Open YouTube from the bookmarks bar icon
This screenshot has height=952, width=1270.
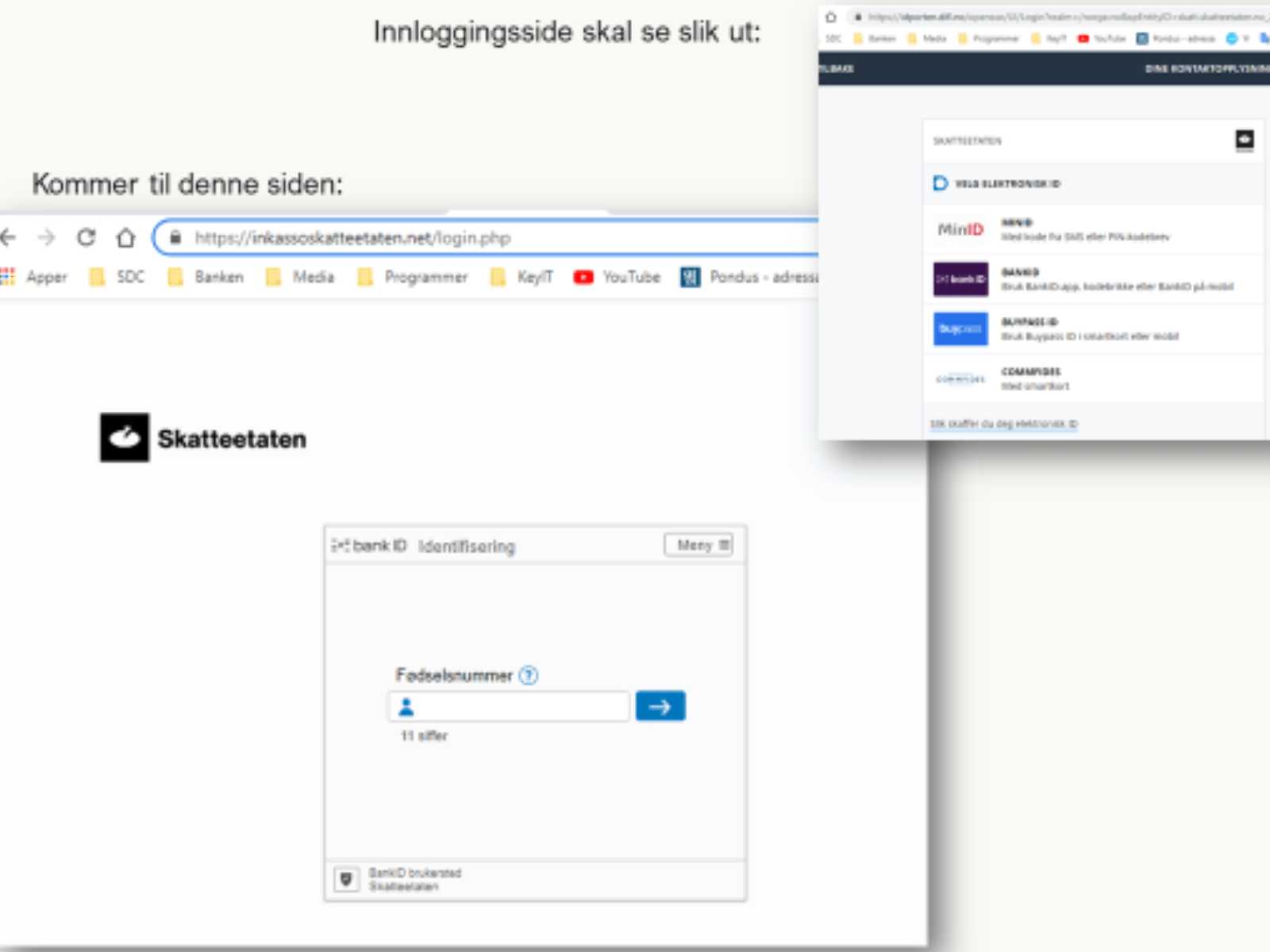[x=583, y=277]
